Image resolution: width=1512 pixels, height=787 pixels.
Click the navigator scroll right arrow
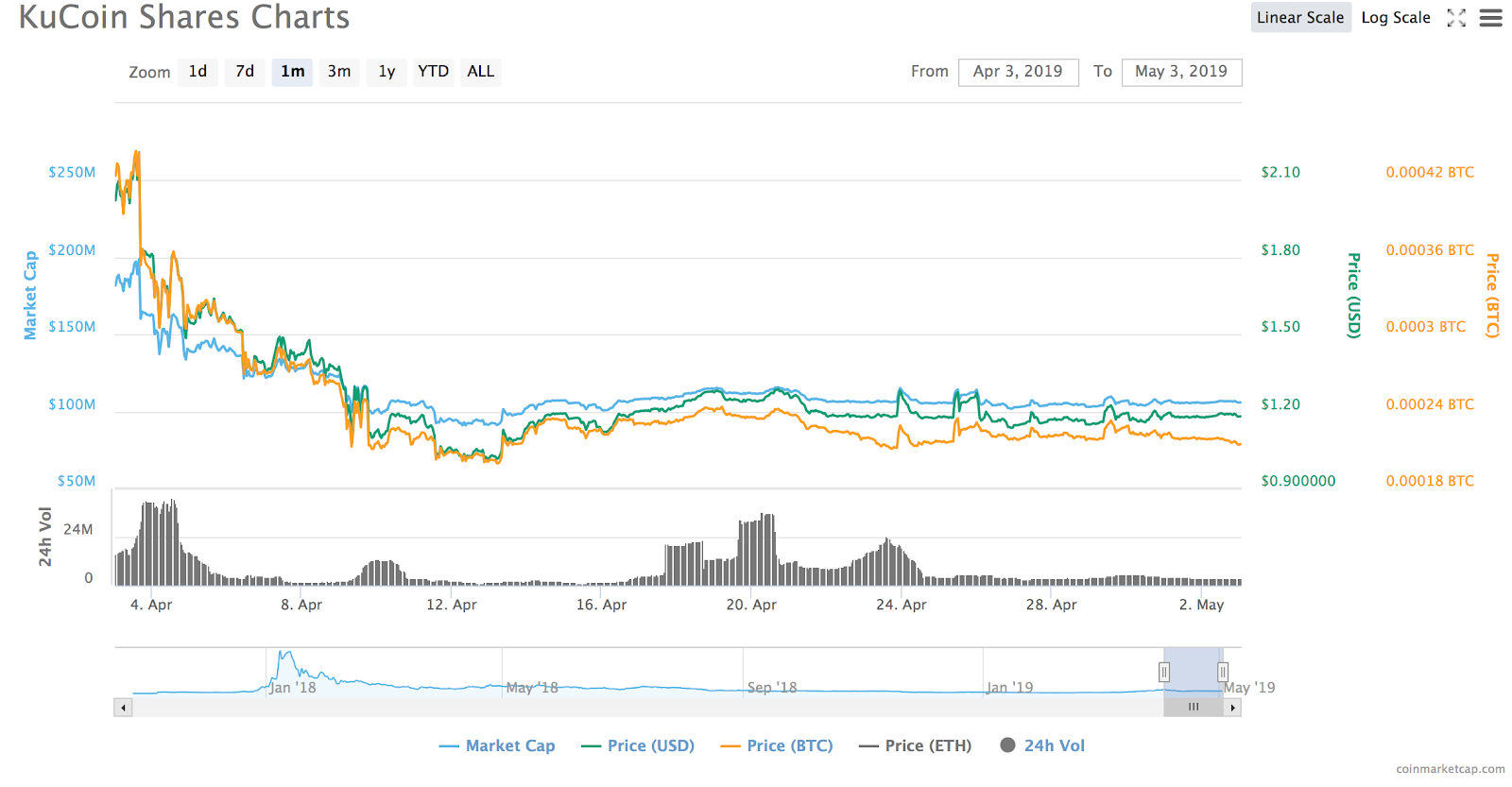(1232, 707)
